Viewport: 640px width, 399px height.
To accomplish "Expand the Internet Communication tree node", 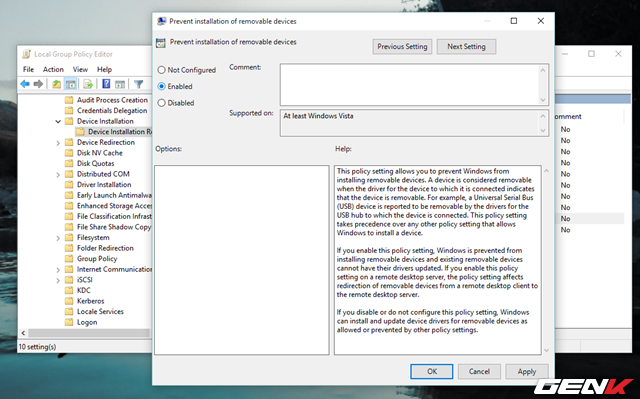I will point(58,270).
